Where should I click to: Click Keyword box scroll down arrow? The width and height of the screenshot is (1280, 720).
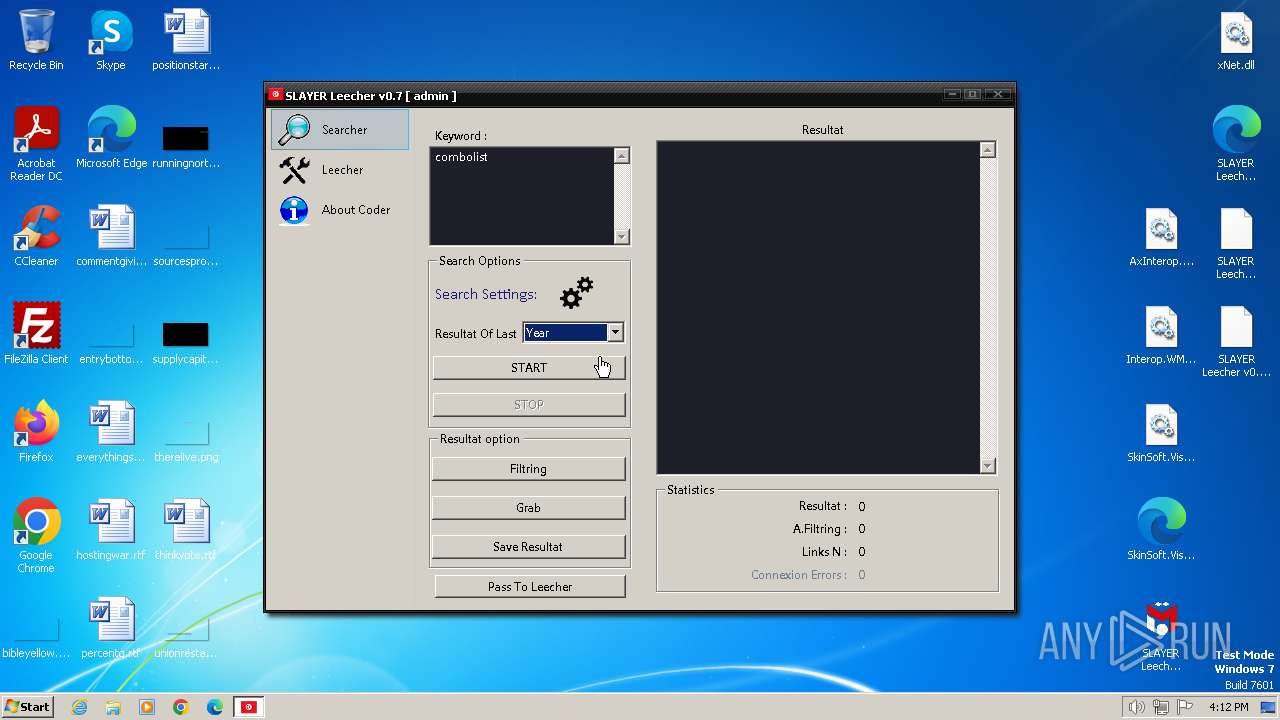[622, 236]
